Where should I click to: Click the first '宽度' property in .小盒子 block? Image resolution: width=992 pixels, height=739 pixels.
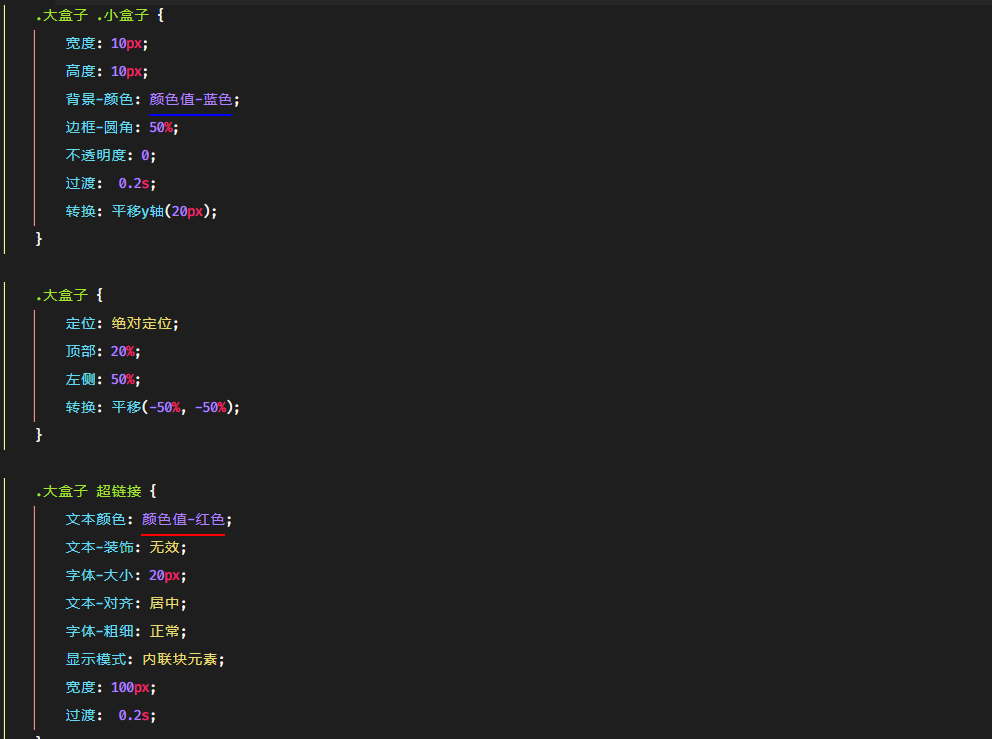pyautogui.click(x=80, y=43)
